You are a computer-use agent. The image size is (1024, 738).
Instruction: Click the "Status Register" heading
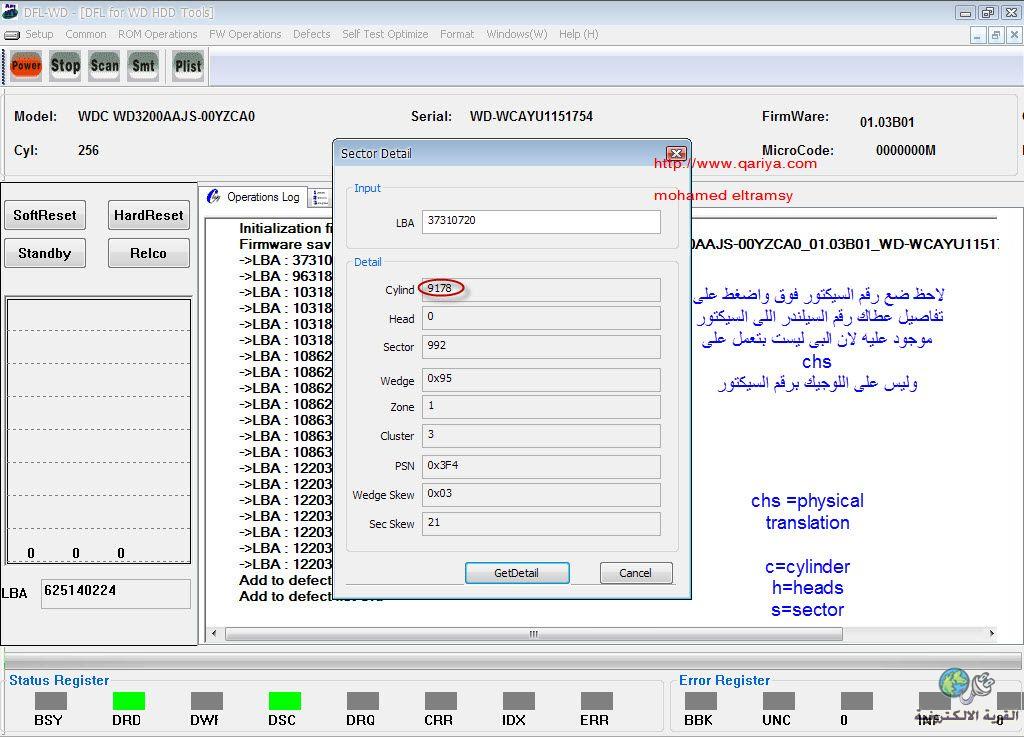pos(59,680)
